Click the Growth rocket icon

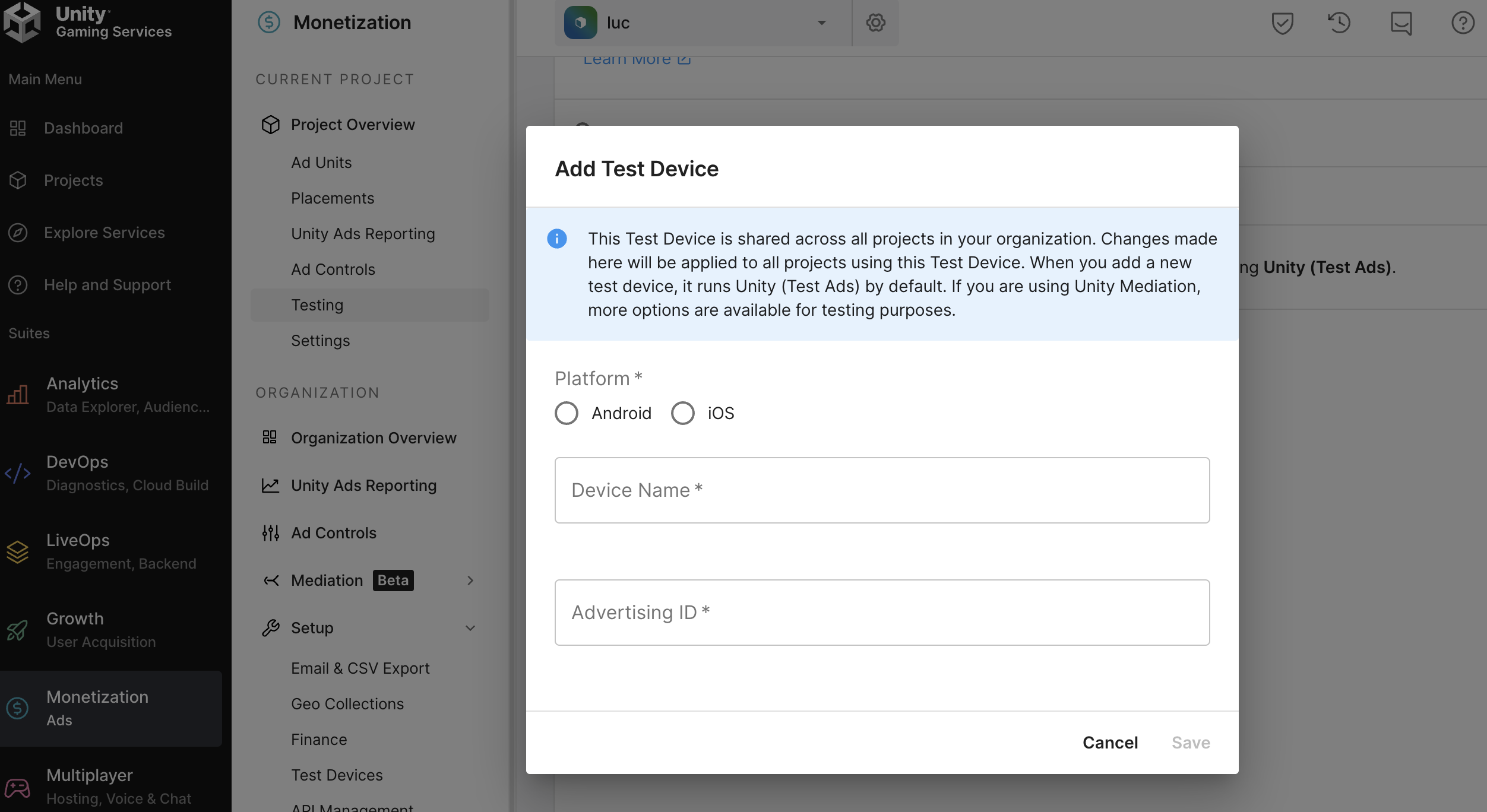(x=18, y=630)
